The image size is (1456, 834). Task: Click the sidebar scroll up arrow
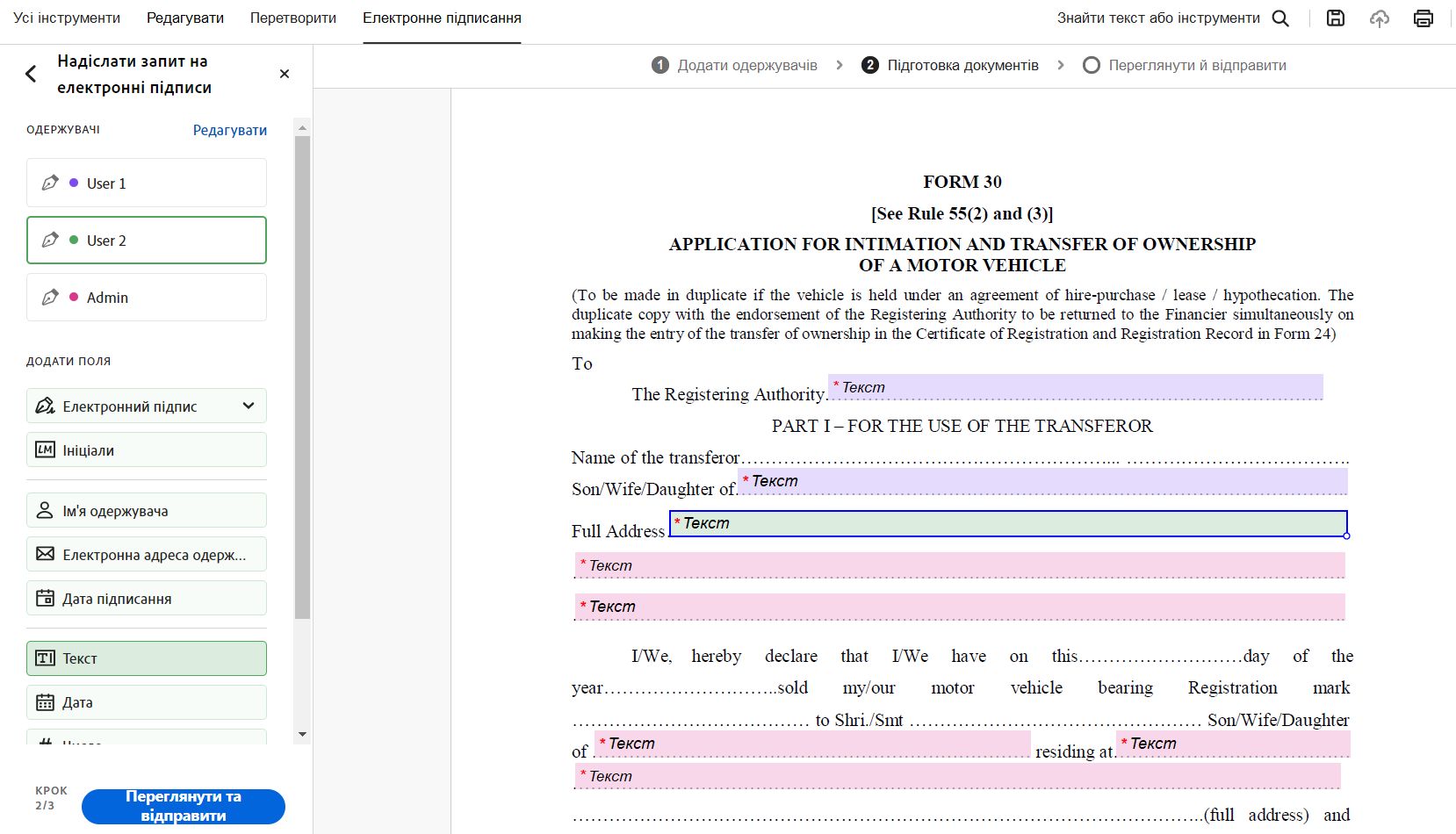point(302,127)
